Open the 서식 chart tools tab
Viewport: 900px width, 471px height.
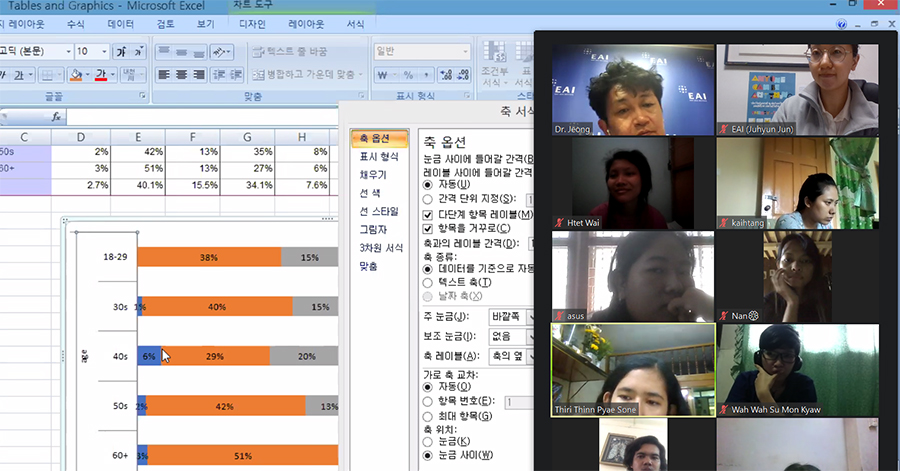point(355,24)
